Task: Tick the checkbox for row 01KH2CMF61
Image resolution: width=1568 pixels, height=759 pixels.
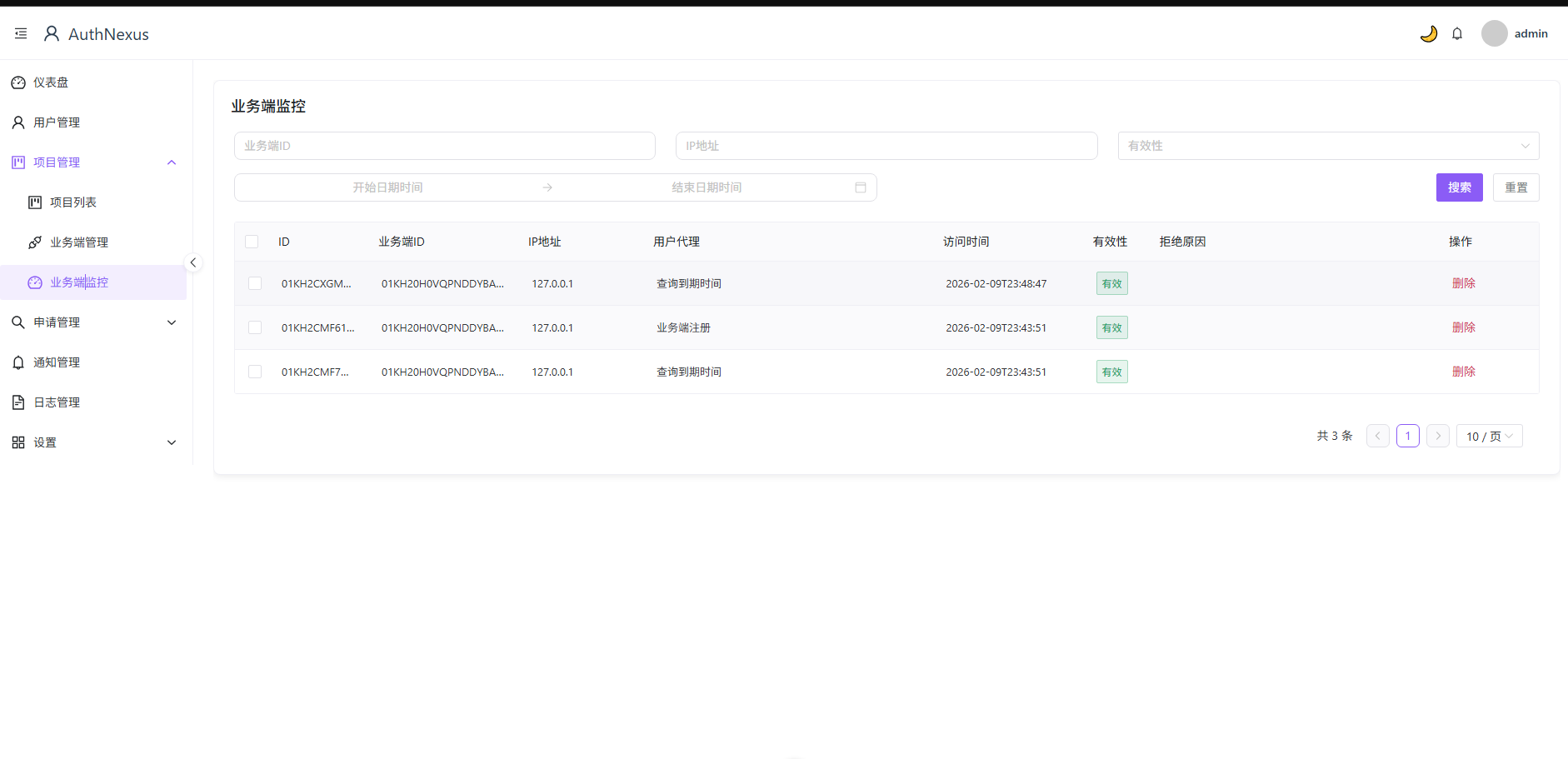Action: pyautogui.click(x=255, y=327)
